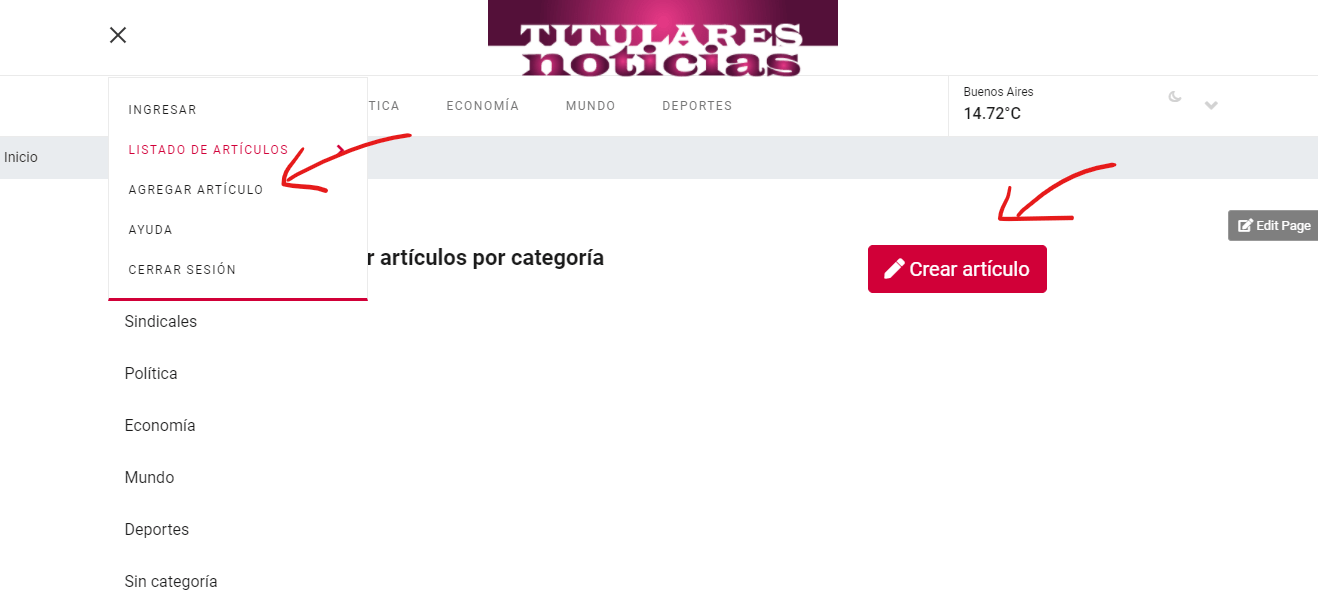
Task: Open the Deportes category in the list
Action: (157, 530)
